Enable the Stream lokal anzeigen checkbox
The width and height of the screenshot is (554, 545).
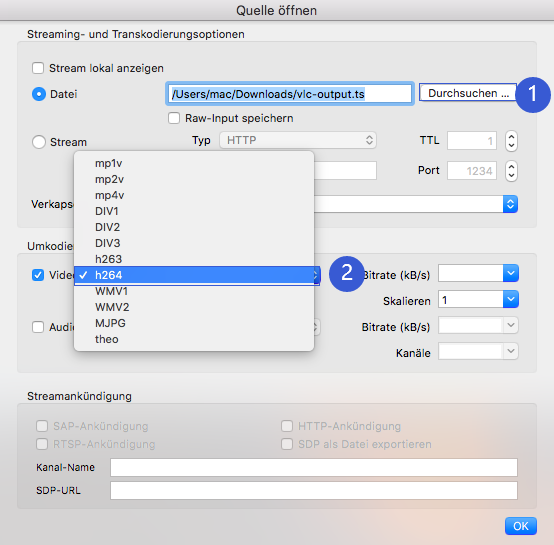pyautogui.click(x=38, y=68)
